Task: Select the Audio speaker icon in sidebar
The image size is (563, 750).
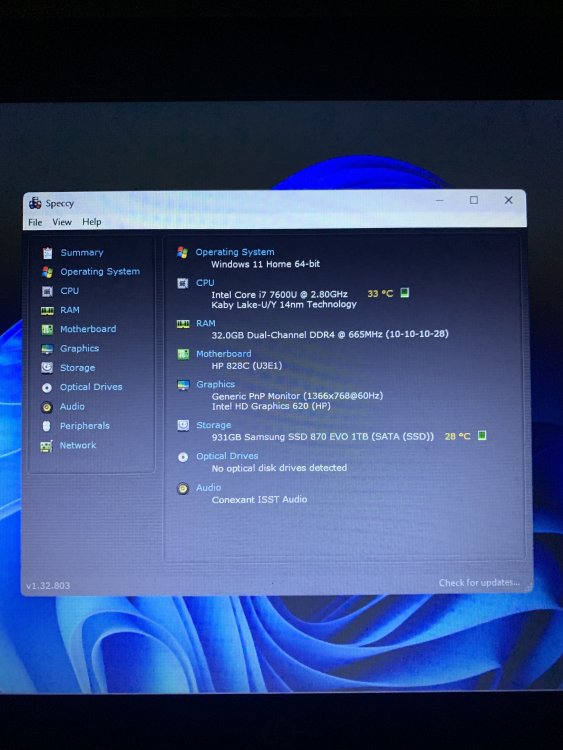Action: pos(46,407)
